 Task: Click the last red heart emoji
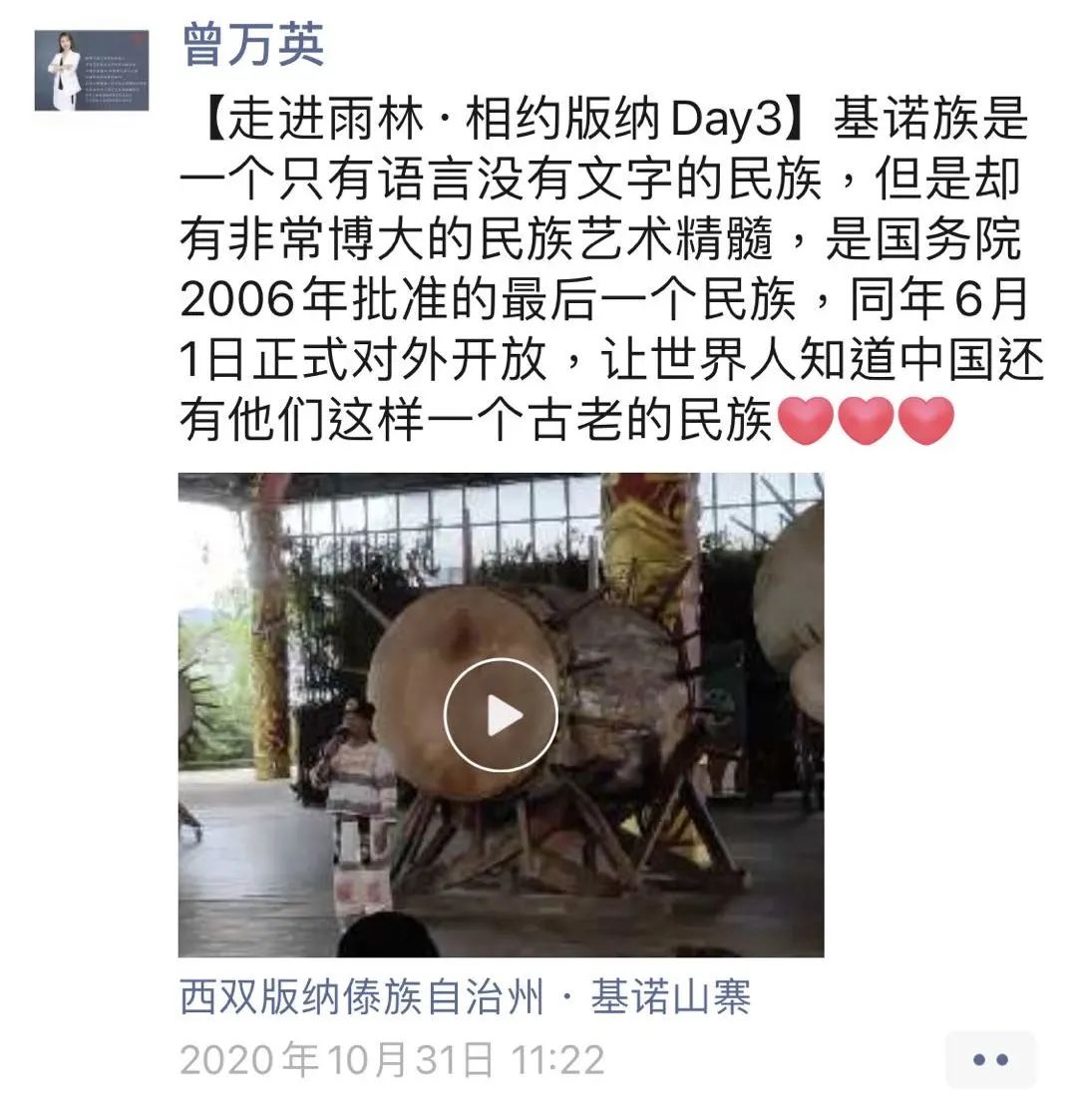click(x=925, y=421)
